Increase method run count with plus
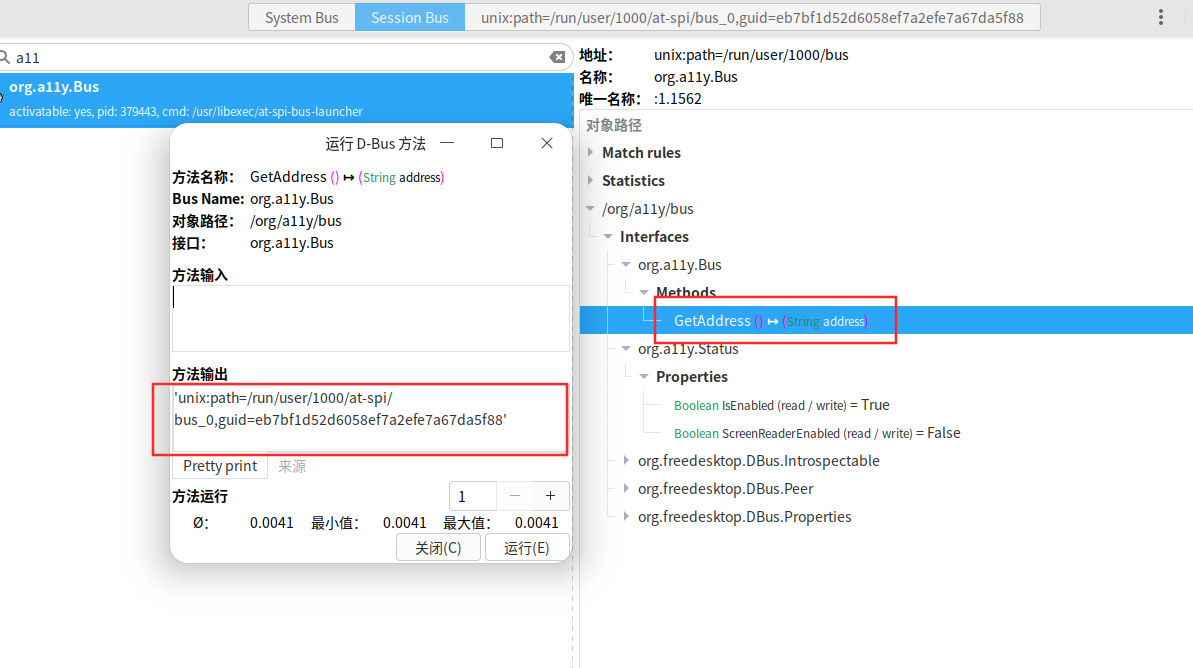The width and height of the screenshot is (1193, 668). point(550,496)
